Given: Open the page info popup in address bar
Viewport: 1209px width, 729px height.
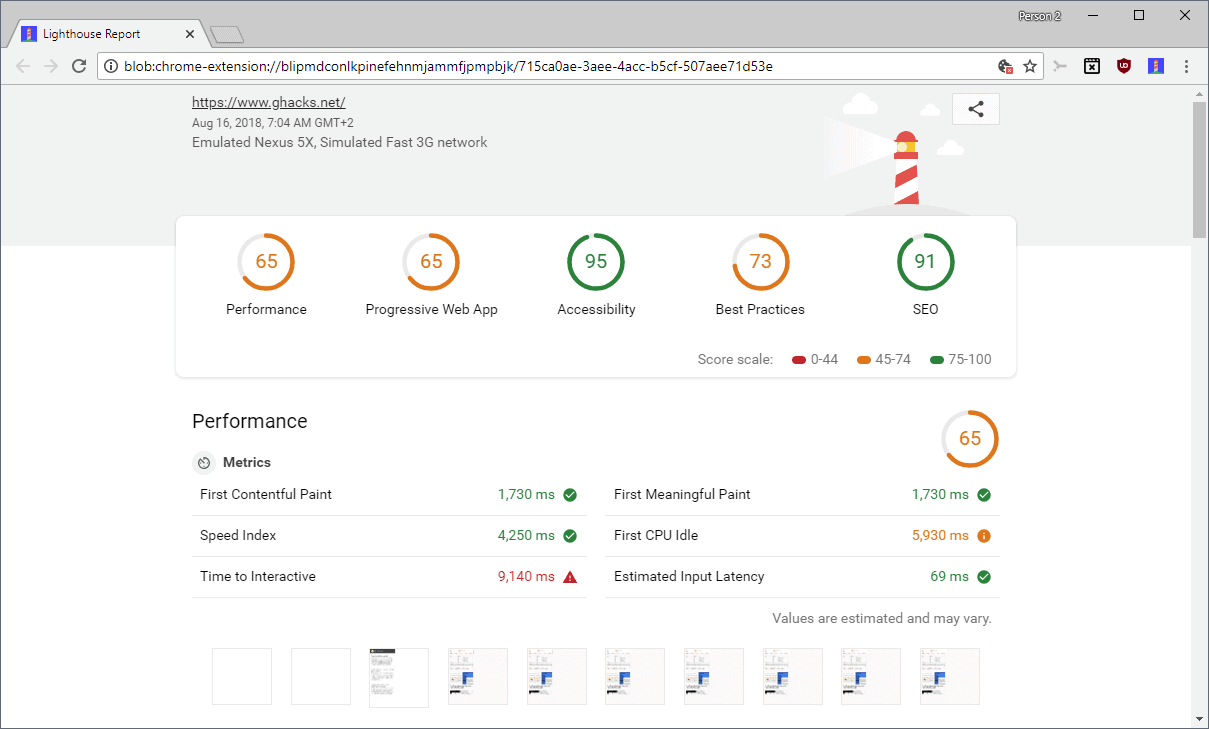Looking at the screenshot, I should point(110,65).
